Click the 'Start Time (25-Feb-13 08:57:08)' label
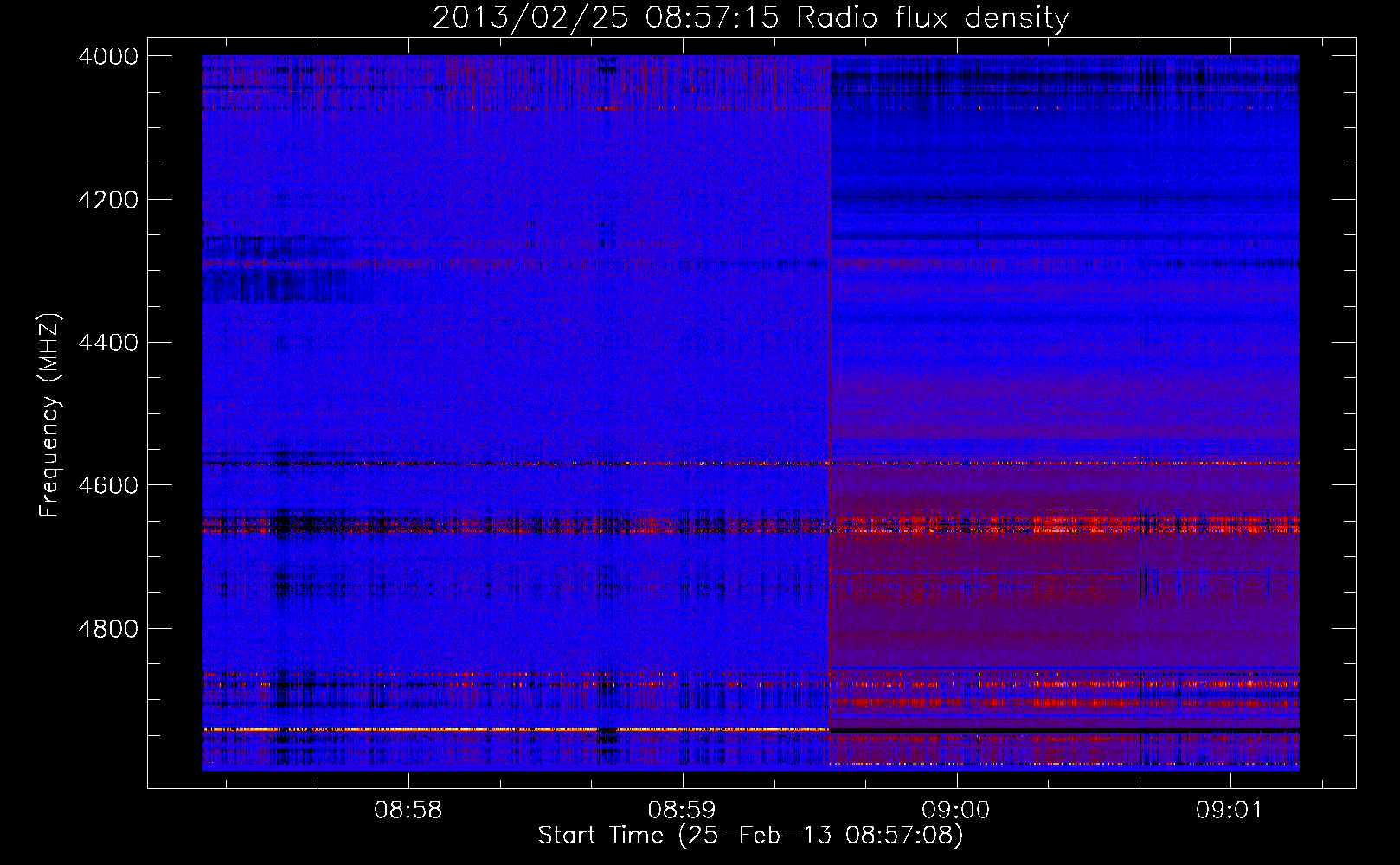The image size is (1400, 865). 750,836
